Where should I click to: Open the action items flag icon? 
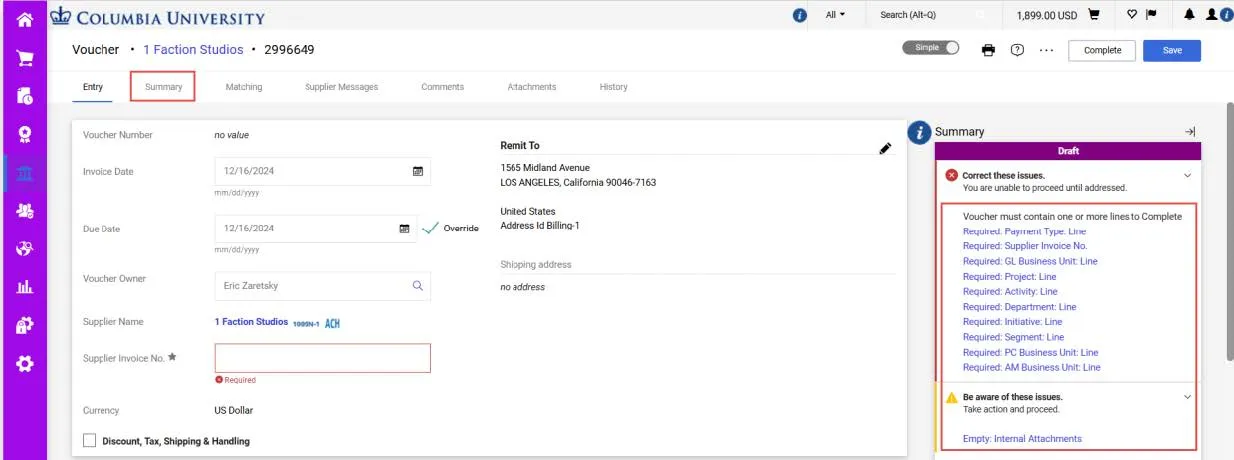[x=1149, y=15]
